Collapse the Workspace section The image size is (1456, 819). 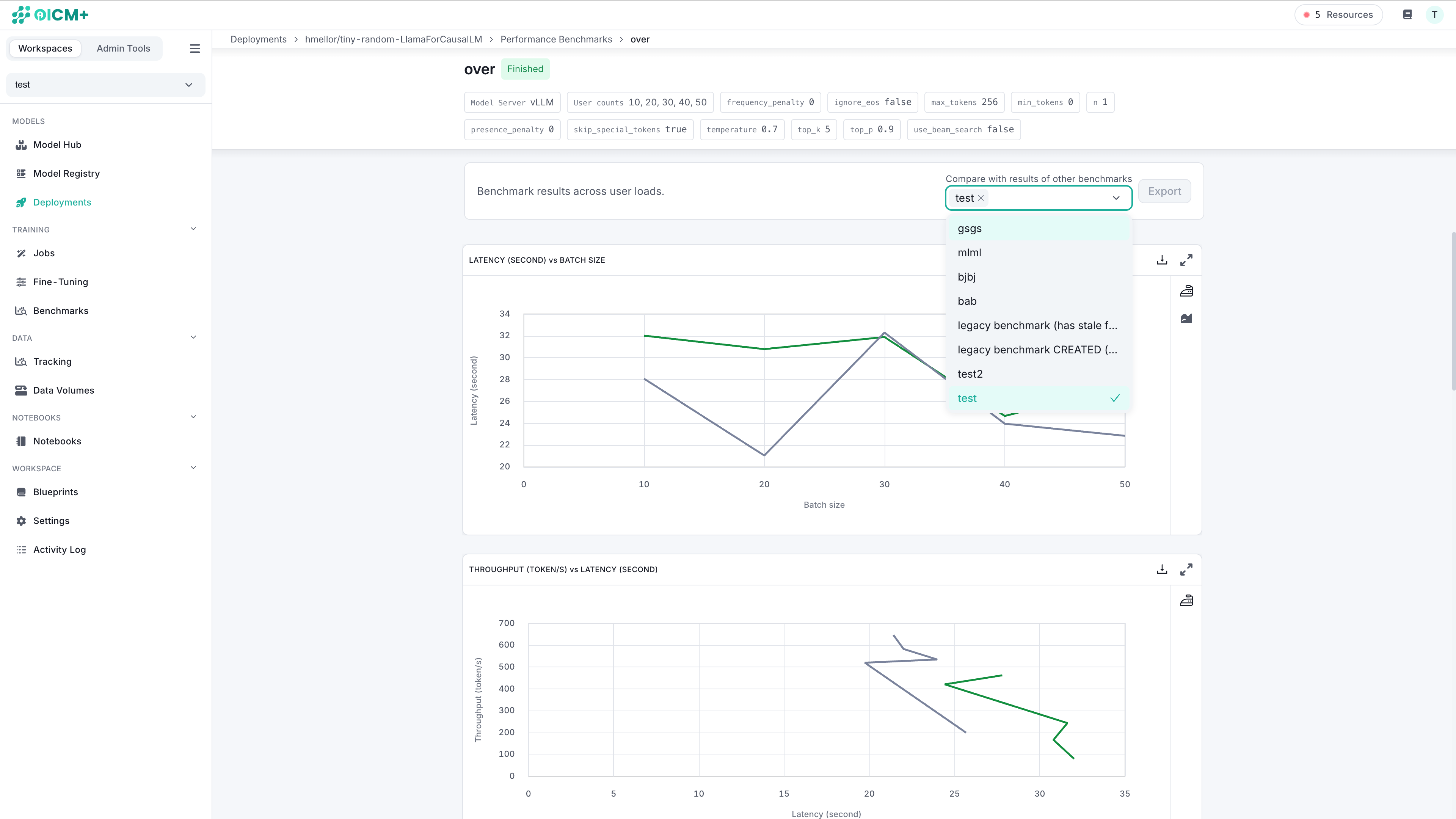click(193, 468)
